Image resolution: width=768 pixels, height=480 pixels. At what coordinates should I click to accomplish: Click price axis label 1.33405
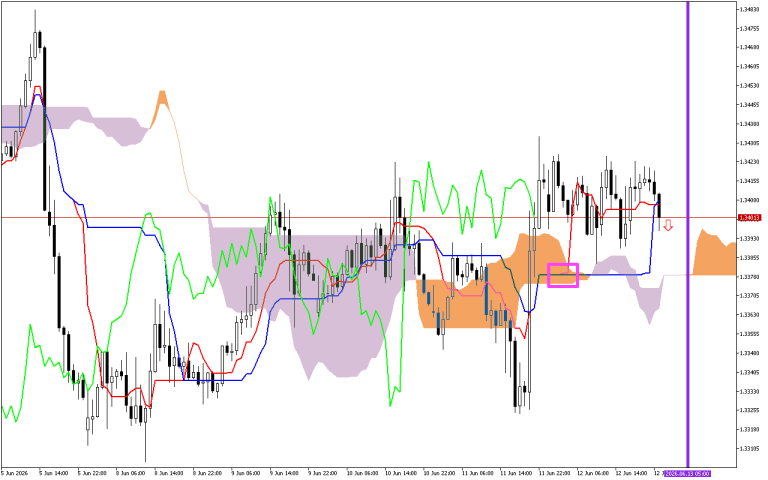749,372
